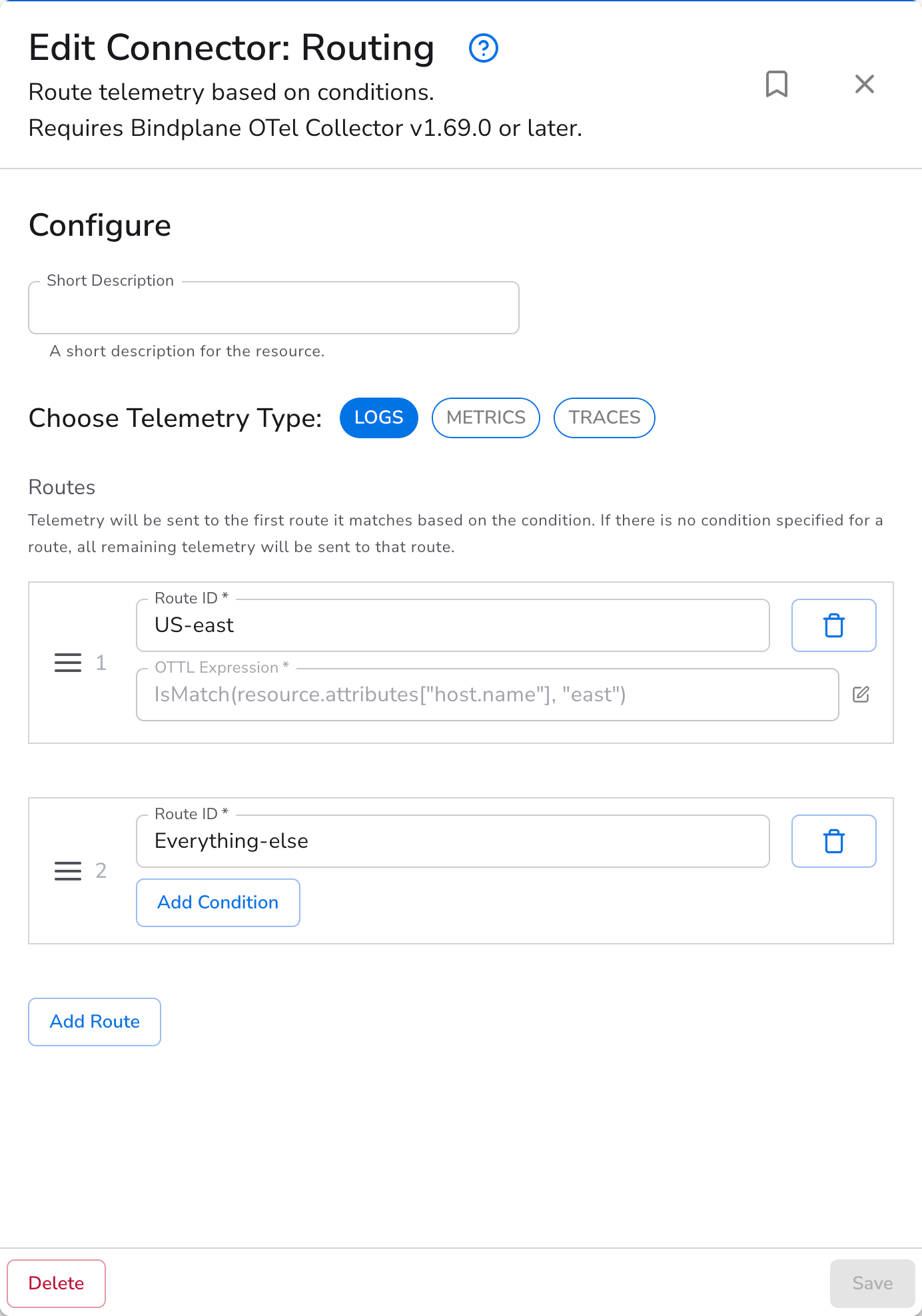Select the TRACES telemetry type

click(604, 418)
